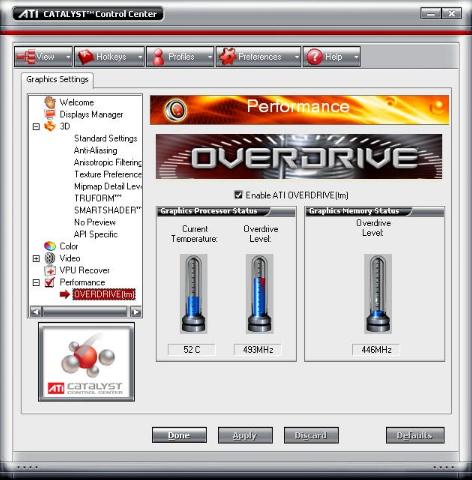Click the Help question mark icon
472x480 pixels.
[314, 57]
